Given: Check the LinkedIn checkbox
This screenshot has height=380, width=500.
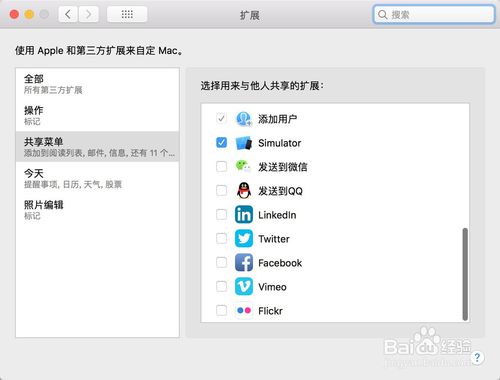Looking at the screenshot, I should pos(221,214).
